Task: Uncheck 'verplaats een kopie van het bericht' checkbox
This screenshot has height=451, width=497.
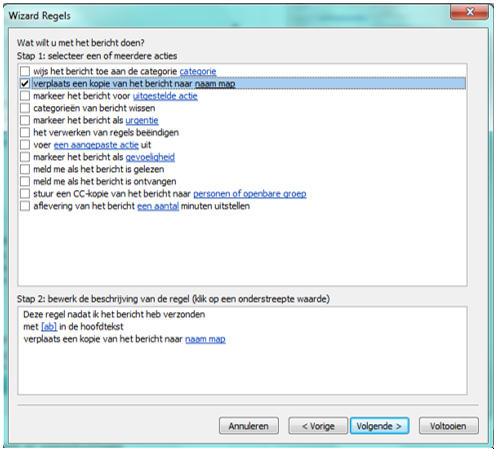Action: pyautogui.click(x=25, y=84)
